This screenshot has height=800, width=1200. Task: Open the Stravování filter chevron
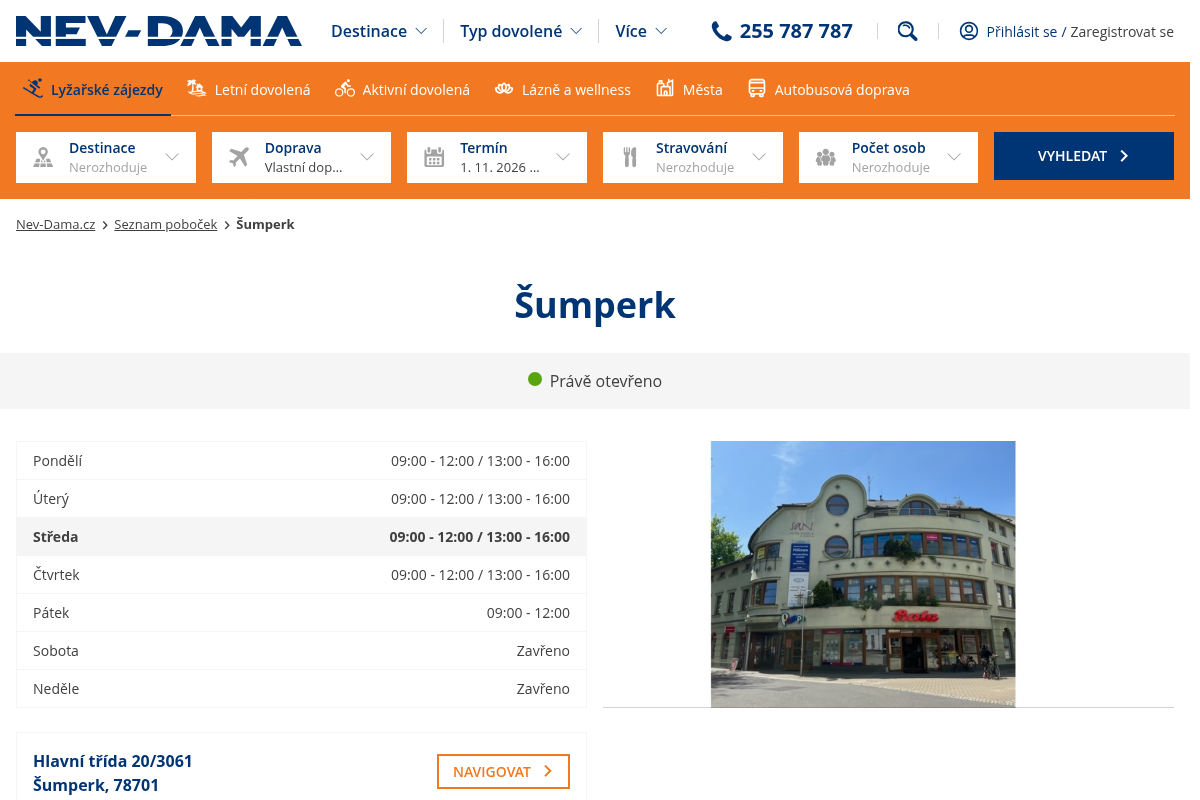pos(759,157)
